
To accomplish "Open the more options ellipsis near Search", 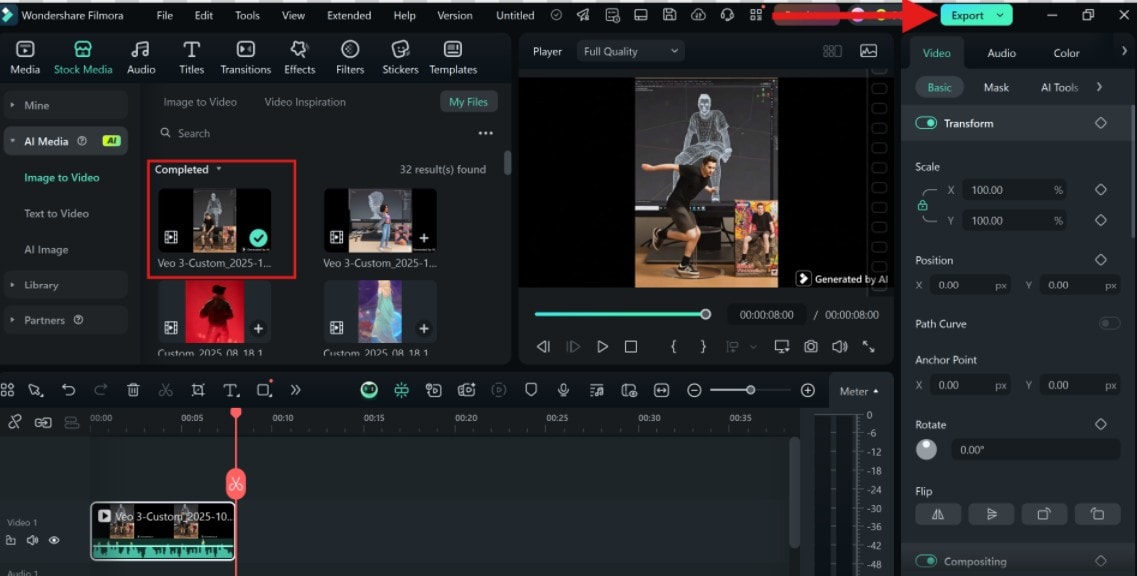I will pos(486,133).
